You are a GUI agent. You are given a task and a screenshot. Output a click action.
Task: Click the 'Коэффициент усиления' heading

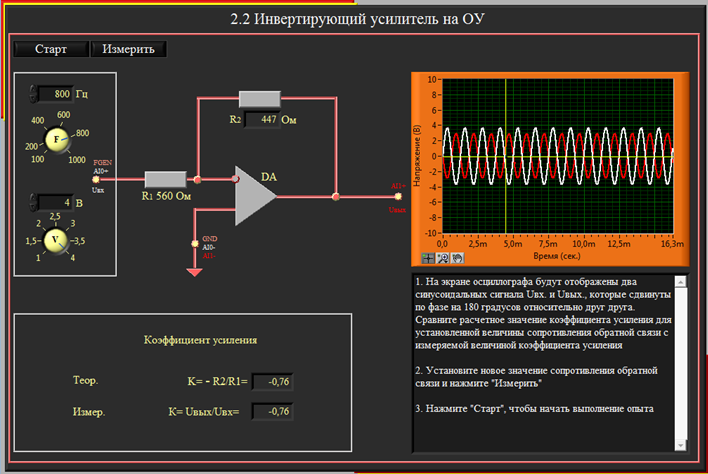(200, 340)
